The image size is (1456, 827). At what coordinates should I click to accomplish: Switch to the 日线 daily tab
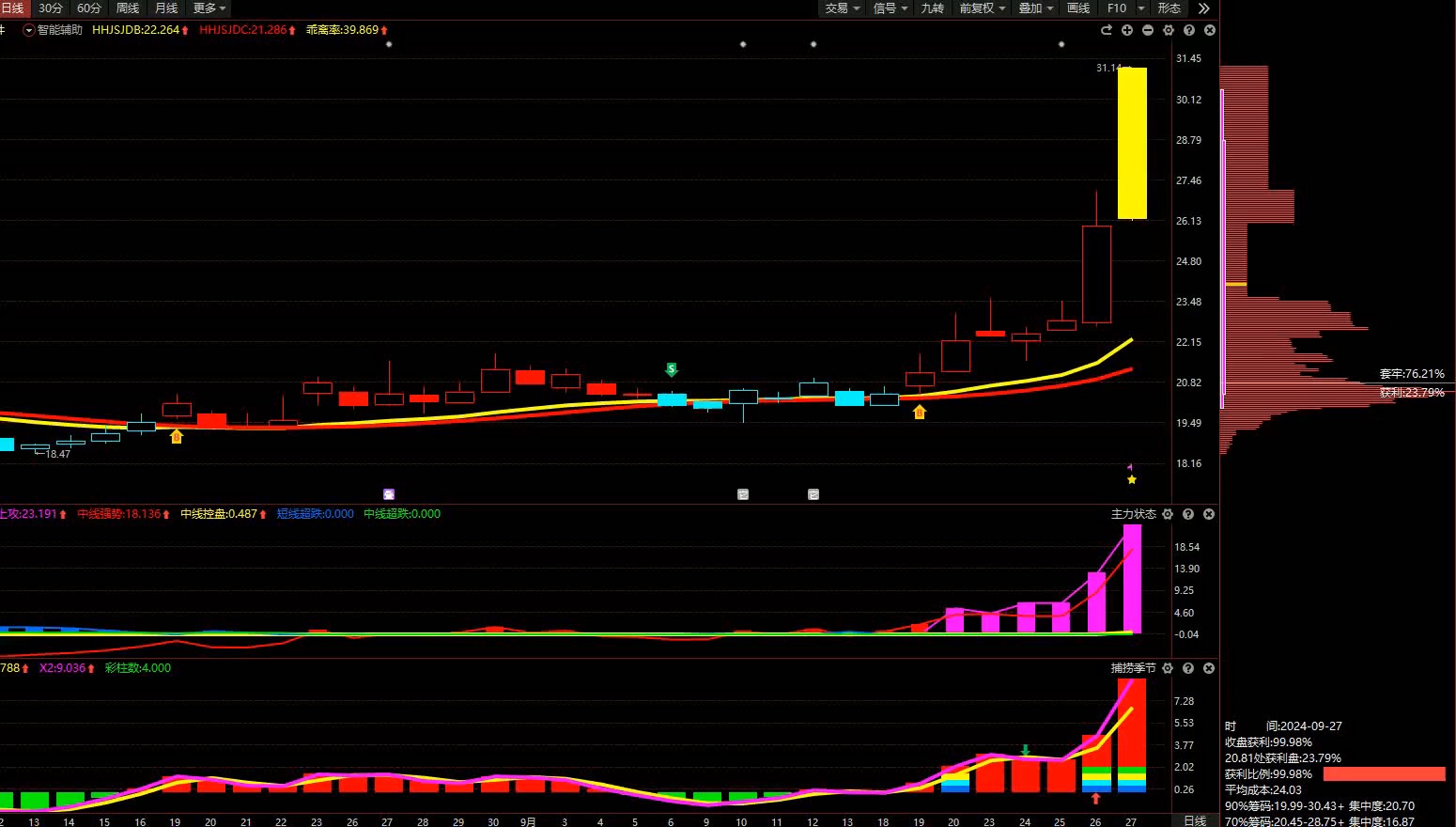[13, 8]
